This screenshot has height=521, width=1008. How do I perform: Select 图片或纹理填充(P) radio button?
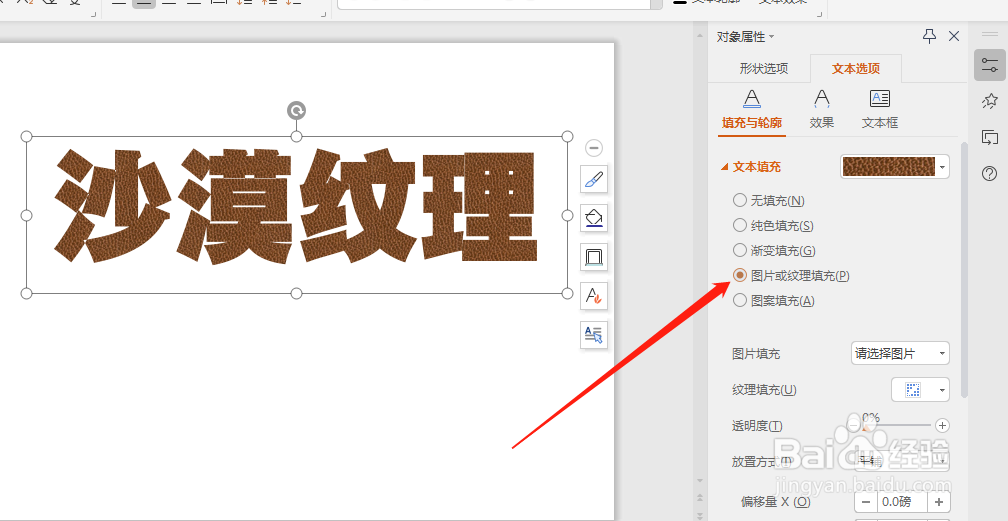pos(740,275)
